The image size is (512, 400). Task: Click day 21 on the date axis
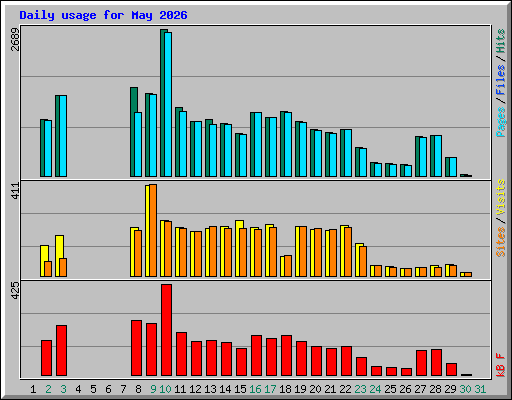tap(330, 389)
